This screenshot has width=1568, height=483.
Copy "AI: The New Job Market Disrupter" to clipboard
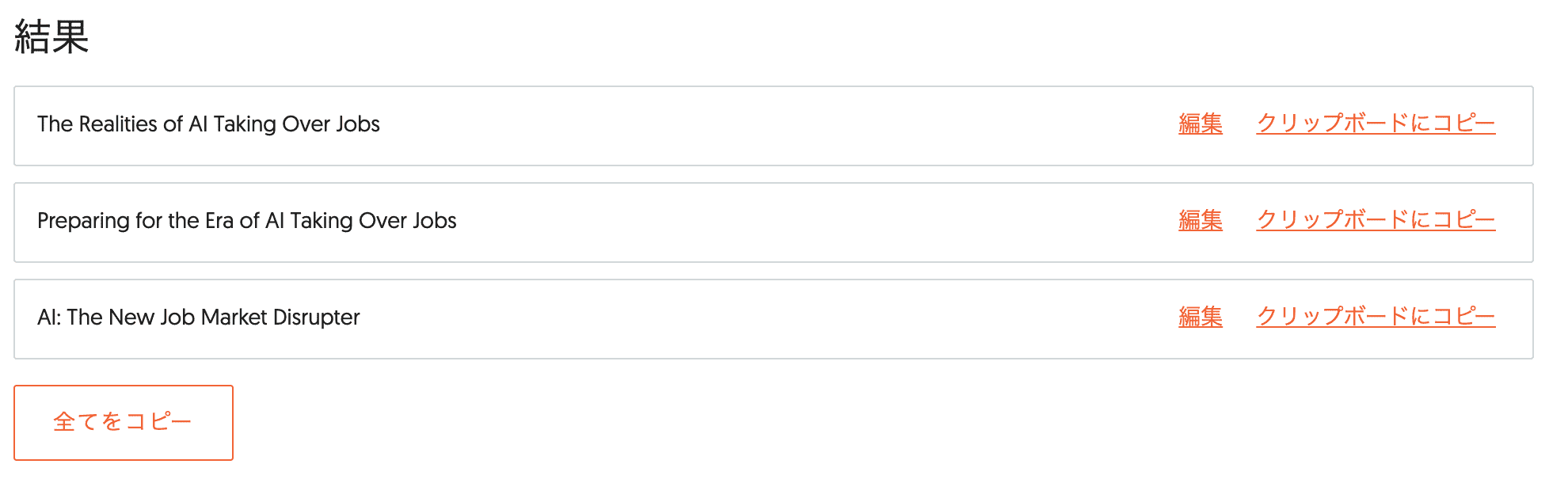(x=1376, y=317)
